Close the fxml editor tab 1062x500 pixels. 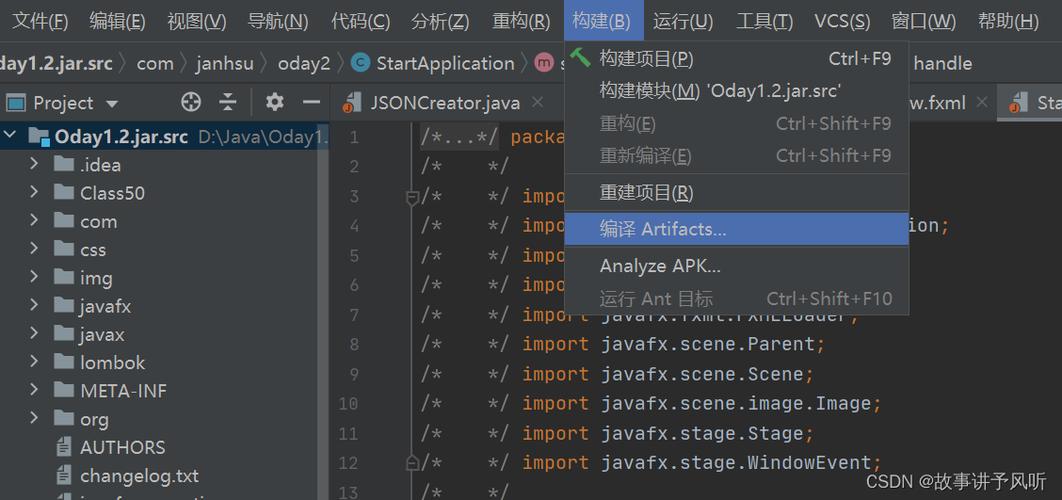tap(981, 102)
